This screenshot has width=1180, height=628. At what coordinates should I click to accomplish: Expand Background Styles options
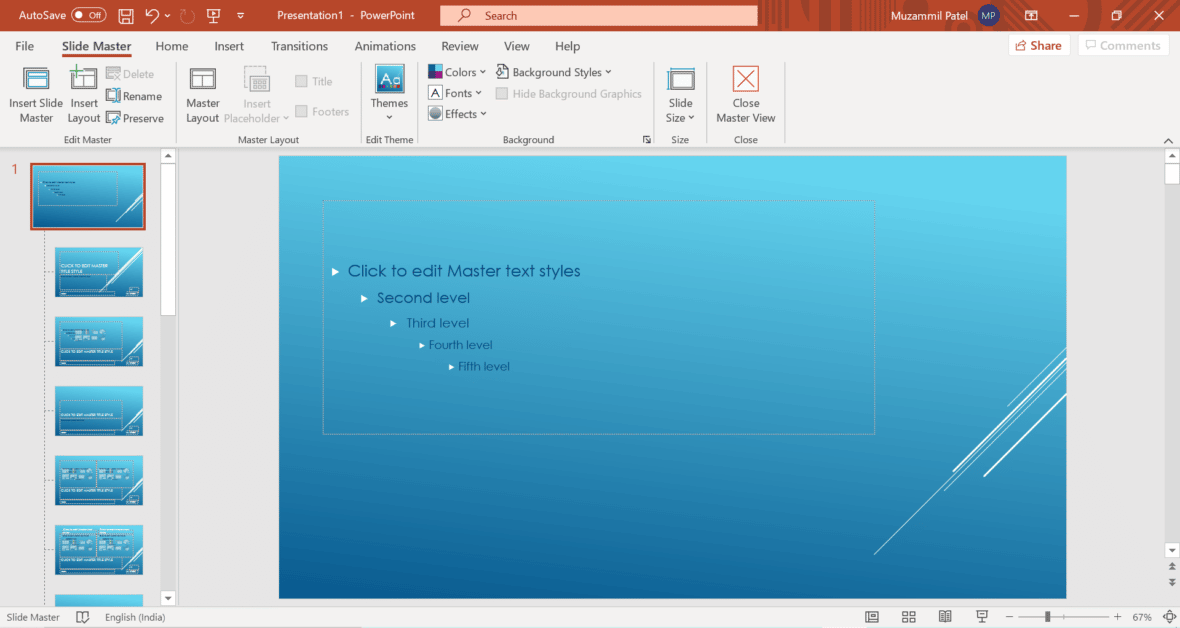click(554, 71)
